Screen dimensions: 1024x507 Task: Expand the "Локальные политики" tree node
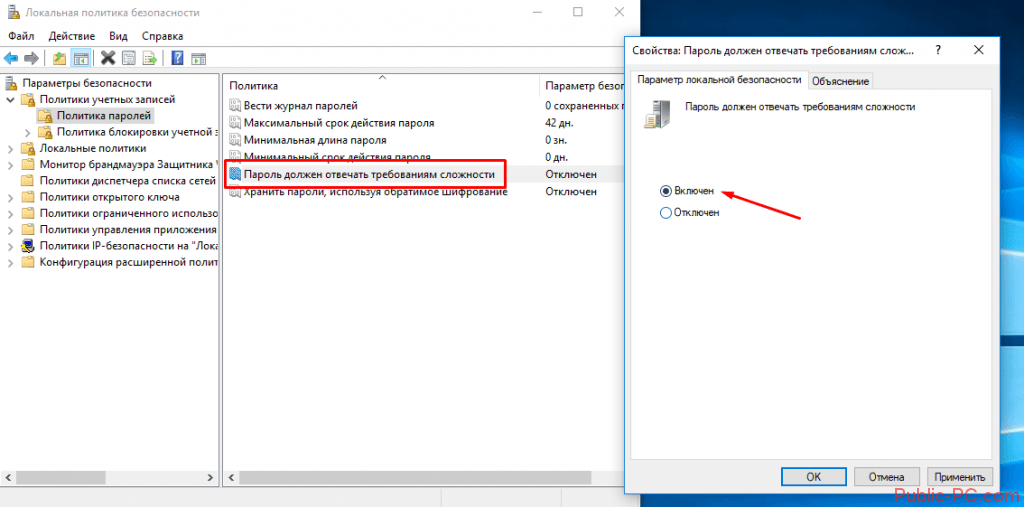click(x=11, y=149)
